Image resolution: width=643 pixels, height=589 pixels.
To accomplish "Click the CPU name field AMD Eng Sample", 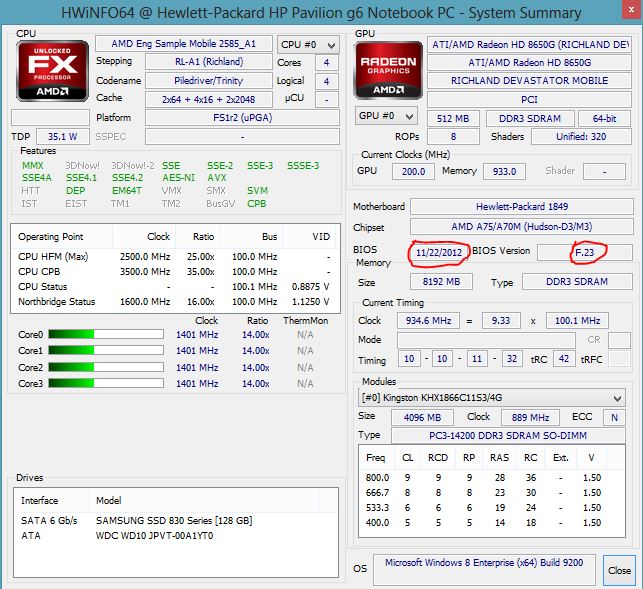I will (x=184, y=43).
